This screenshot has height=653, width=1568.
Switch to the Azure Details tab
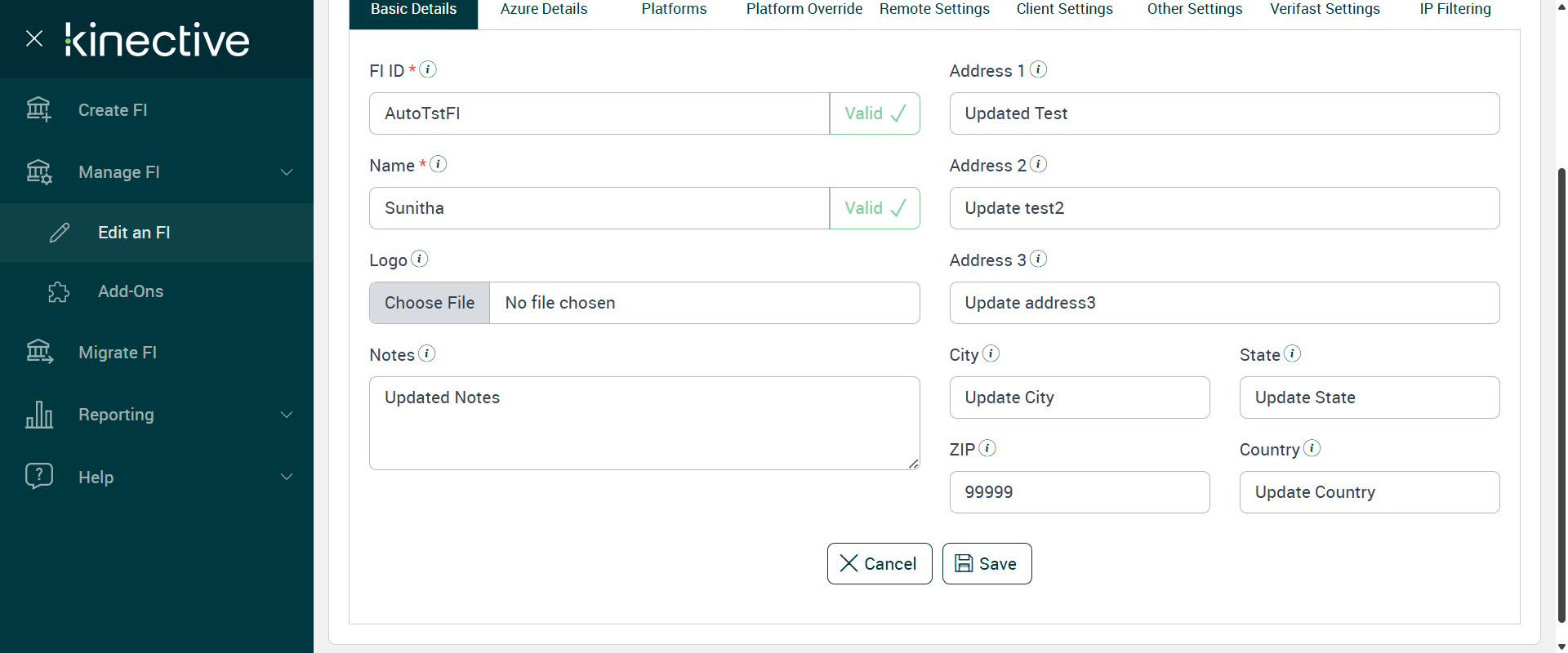click(x=544, y=10)
